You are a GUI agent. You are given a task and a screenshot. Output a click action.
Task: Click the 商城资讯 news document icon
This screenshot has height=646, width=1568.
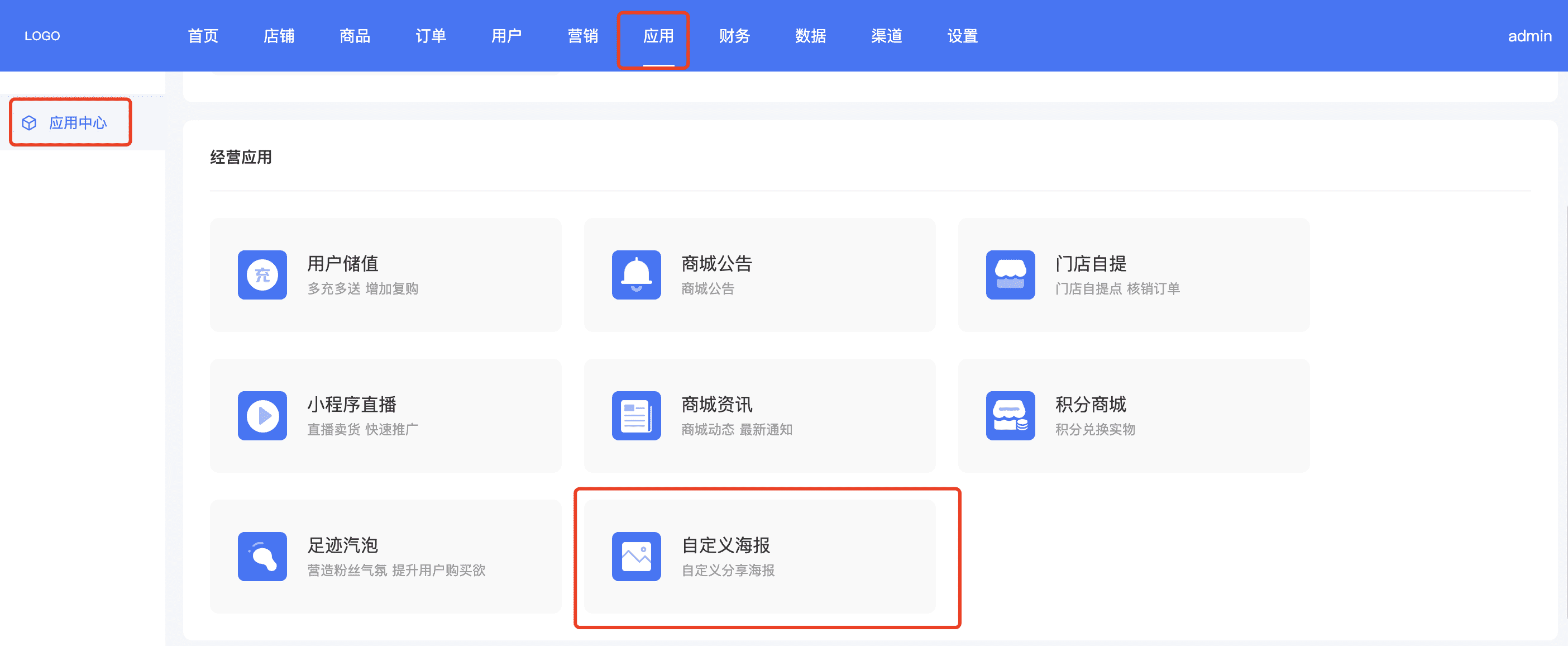click(x=636, y=416)
